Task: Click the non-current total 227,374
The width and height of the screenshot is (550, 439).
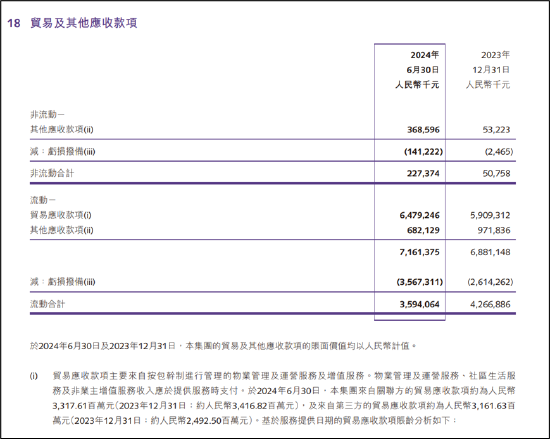Action: pos(423,173)
